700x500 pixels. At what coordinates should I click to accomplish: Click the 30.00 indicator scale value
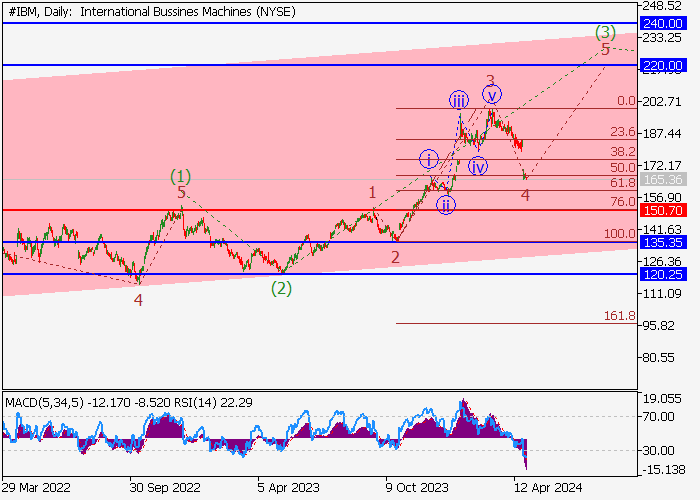pyautogui.click(x=658, y=451)
